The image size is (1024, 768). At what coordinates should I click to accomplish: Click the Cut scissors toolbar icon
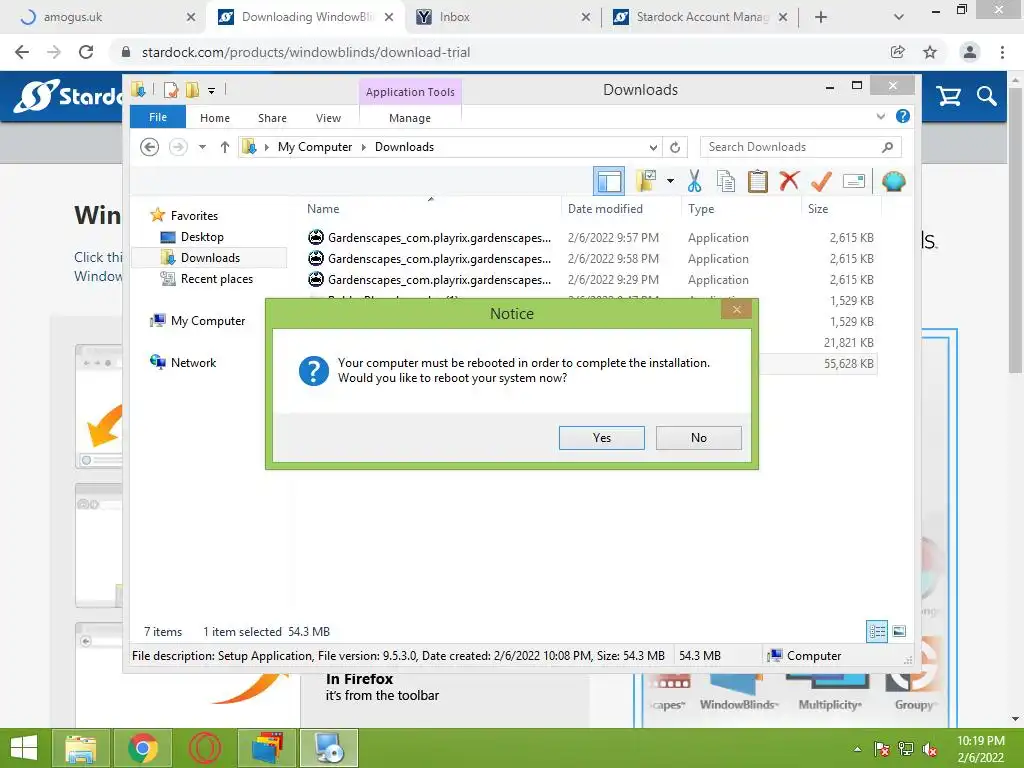coord(694,181)
